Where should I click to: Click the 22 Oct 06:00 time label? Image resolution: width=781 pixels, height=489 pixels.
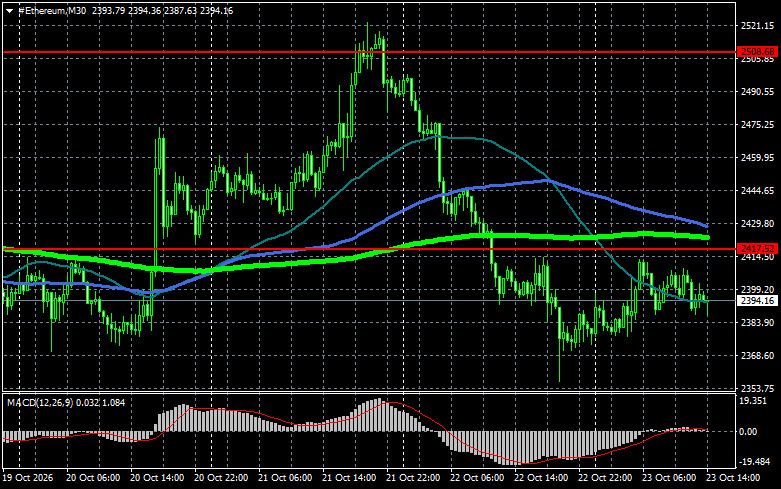point(477,478)
